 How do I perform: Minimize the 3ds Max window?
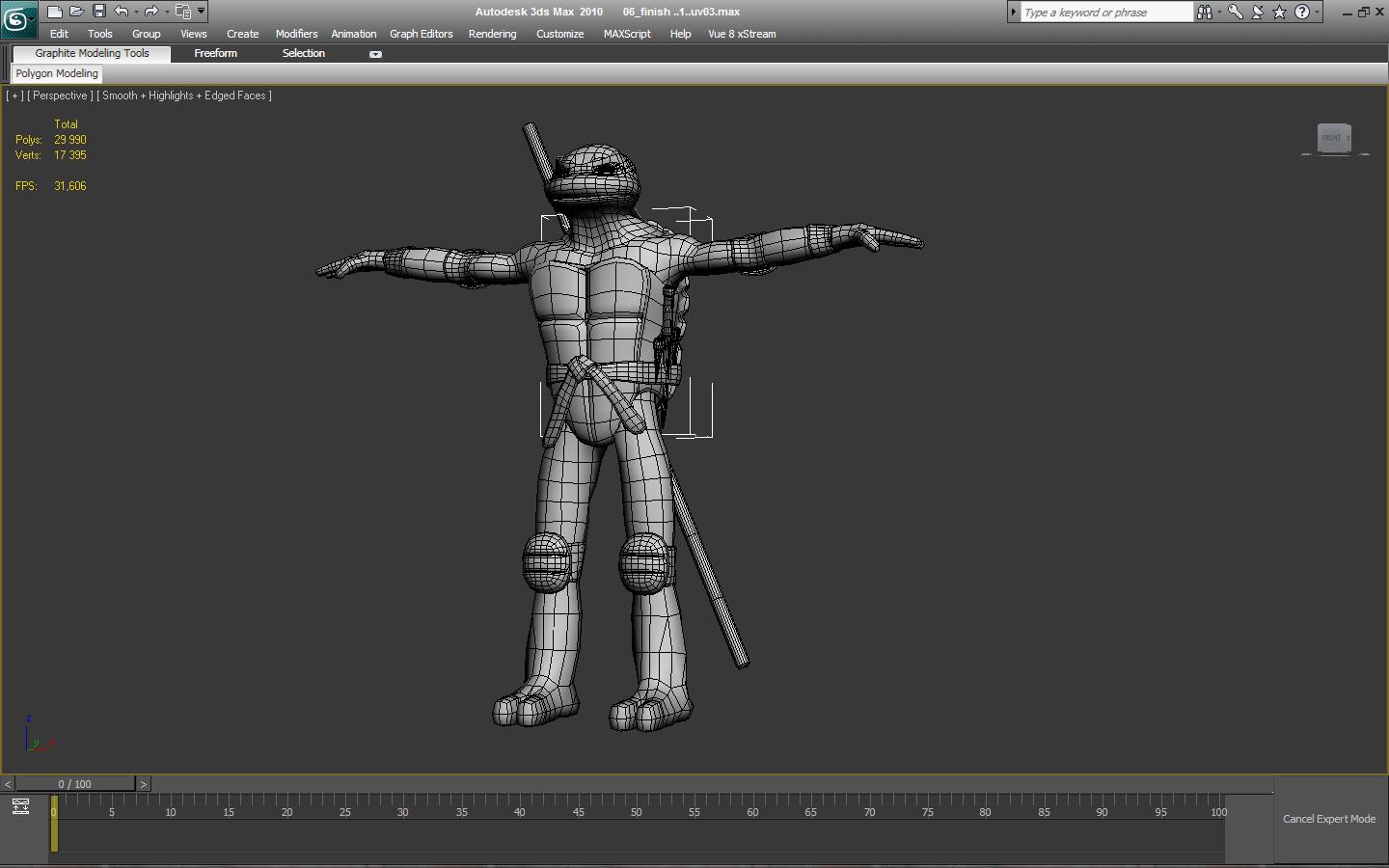1348,12
